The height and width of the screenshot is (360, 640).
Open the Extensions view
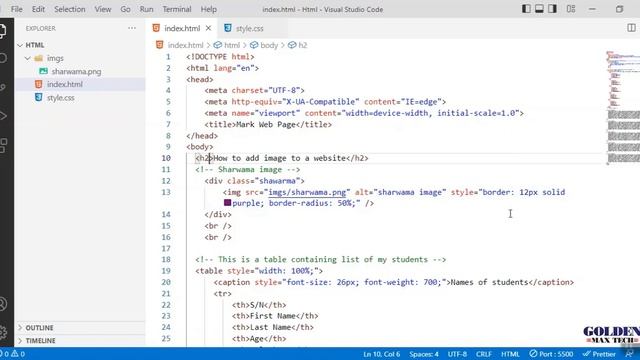click(3, 145)
